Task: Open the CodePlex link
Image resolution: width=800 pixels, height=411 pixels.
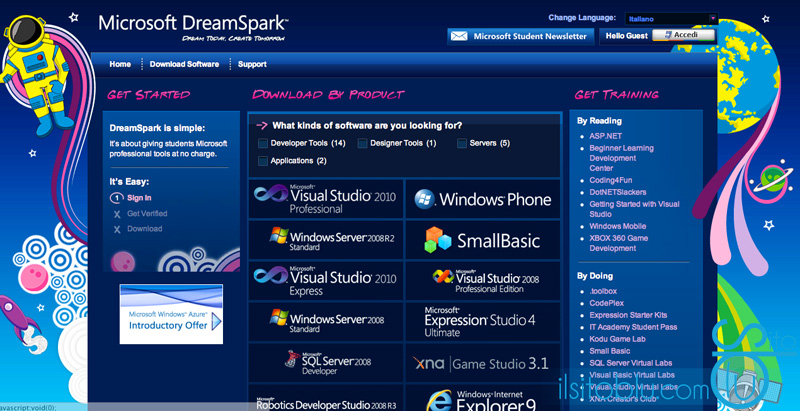Action: [x=607, y=303]
